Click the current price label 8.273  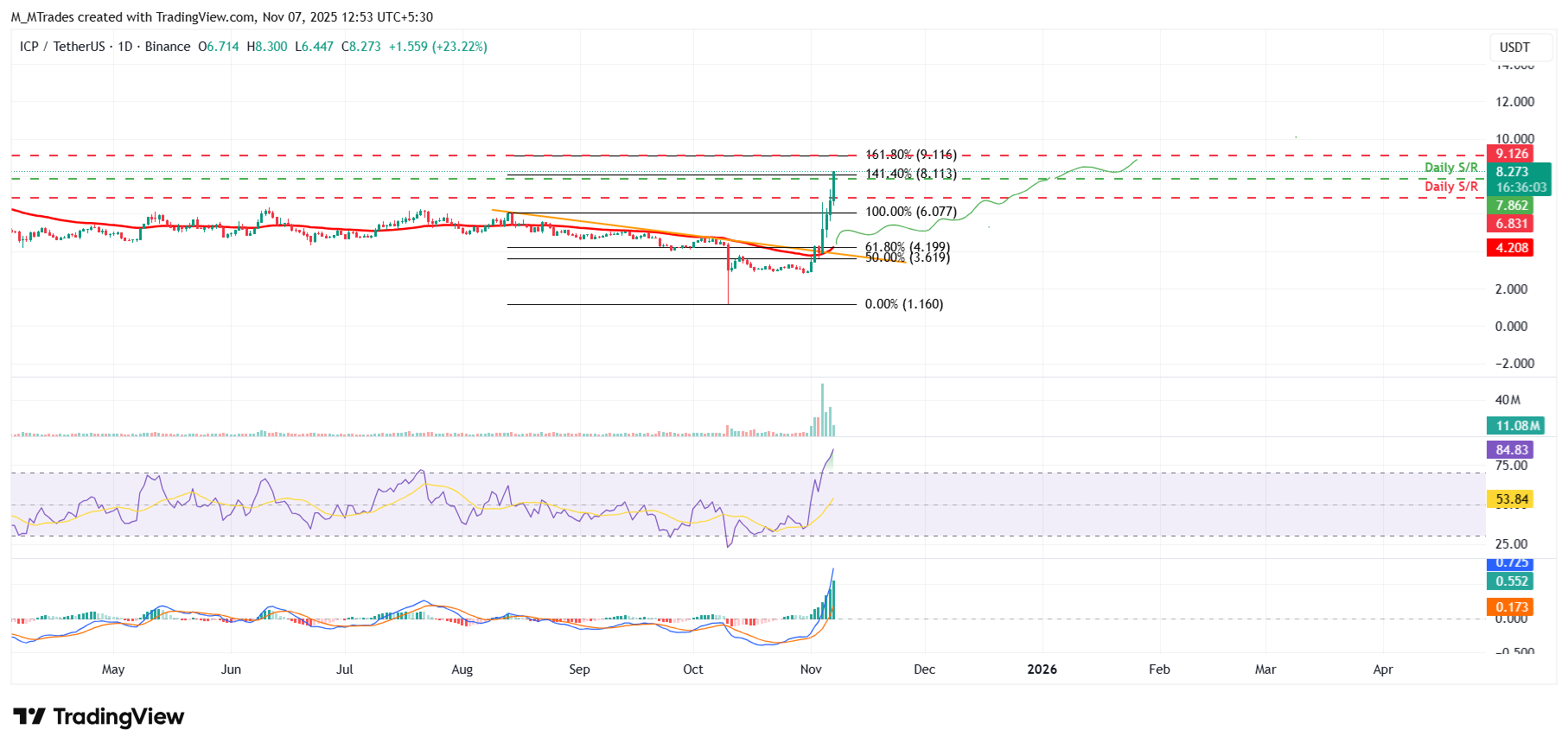(x=1513, y=172)
